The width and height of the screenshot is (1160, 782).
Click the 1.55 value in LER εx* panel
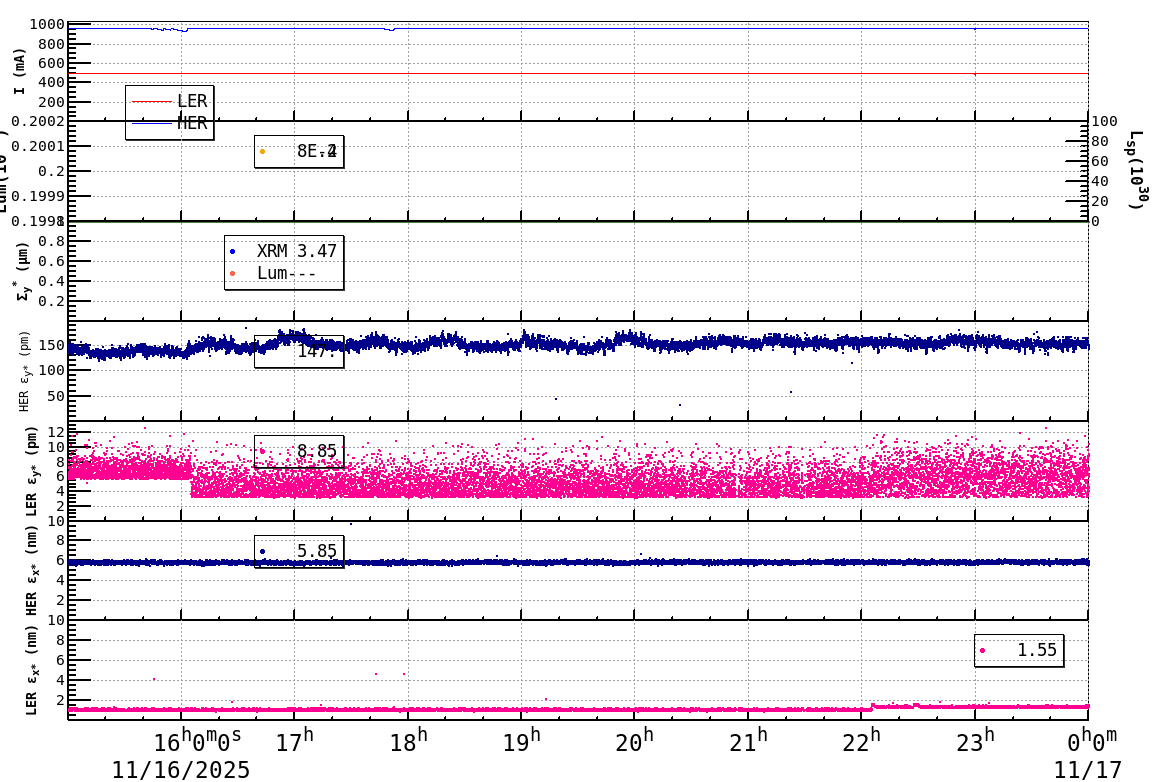(x=1037, y=650)
